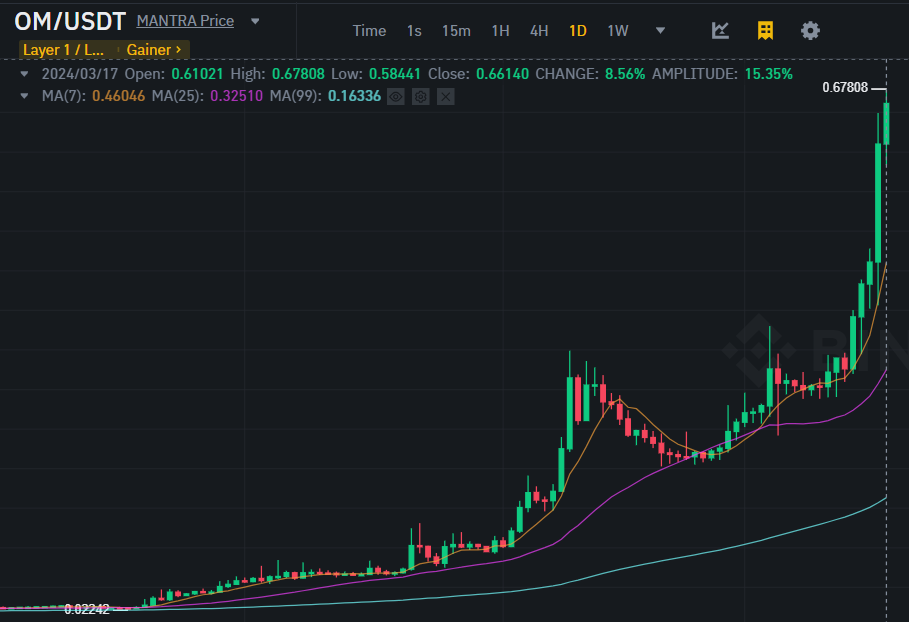Click the Open value 0.61021
The image size is (909, 622).
[198, 74]
